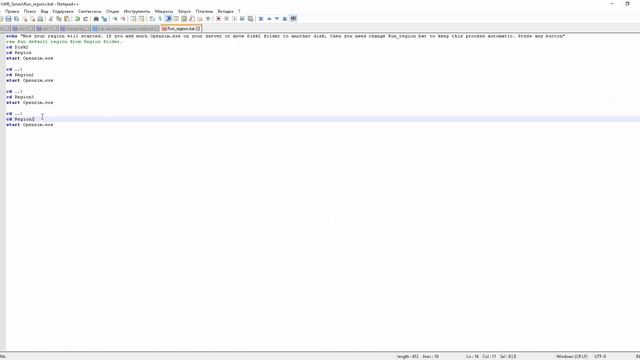The width and height of the screenshot is (640, 360).
Task: Click the length value in status bar
Action: tap(408, 357)
